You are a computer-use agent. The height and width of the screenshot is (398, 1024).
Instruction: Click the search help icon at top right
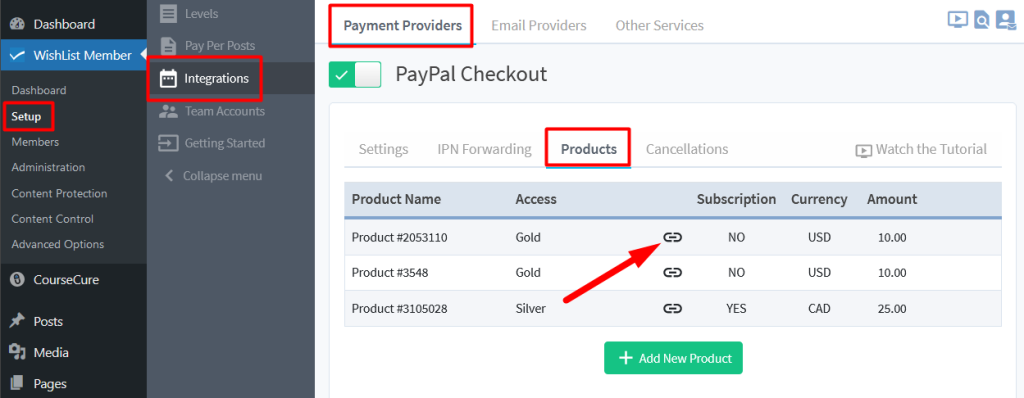[x=982, y=21]
